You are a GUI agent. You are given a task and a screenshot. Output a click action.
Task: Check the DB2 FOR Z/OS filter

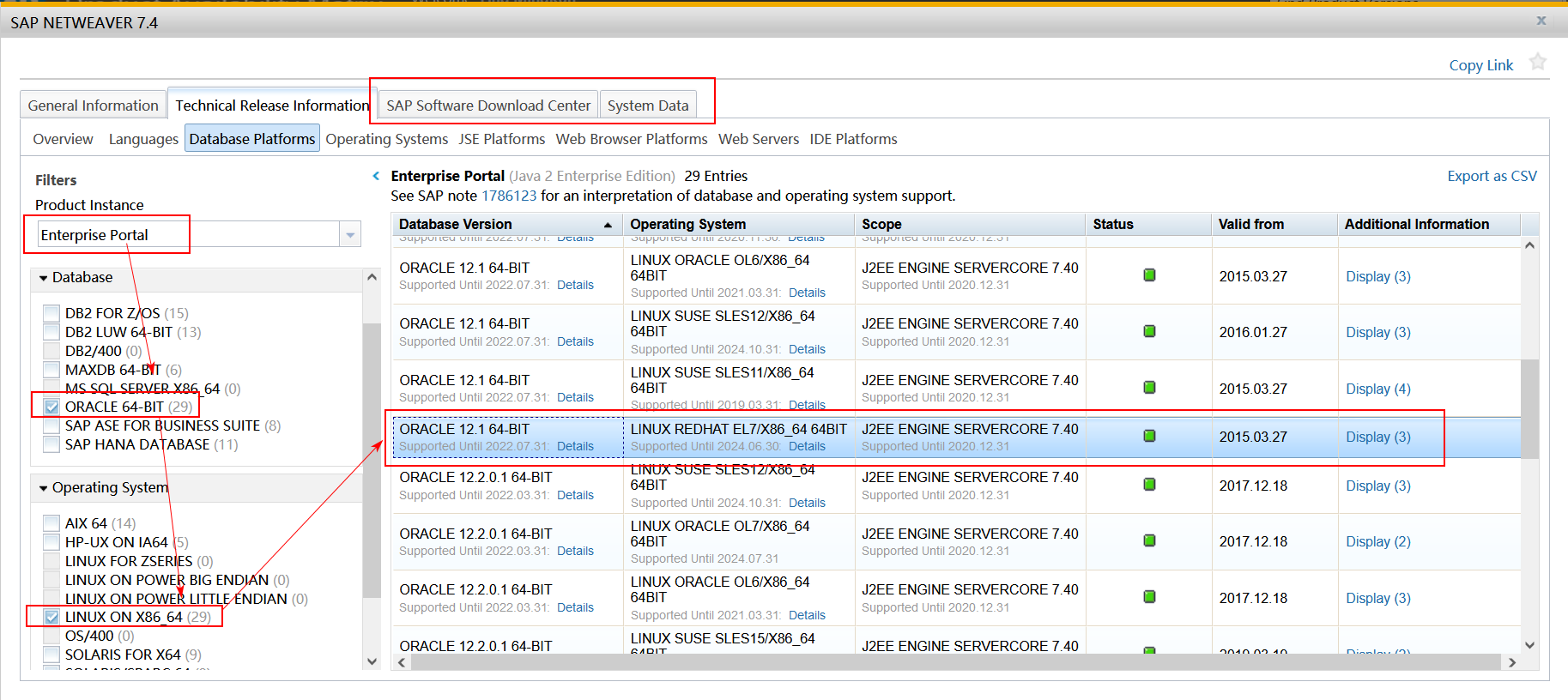click(51, 313)
